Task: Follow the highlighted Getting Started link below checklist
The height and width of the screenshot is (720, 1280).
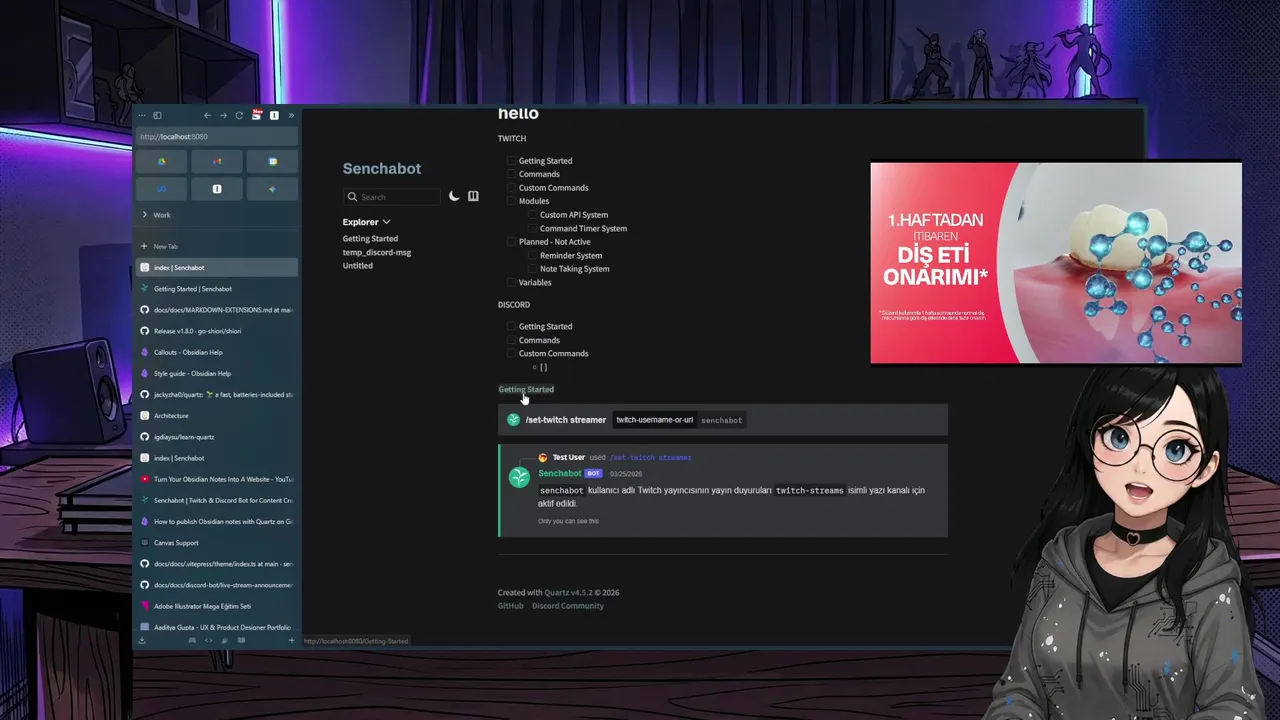Action: click(x=526, y=389)
